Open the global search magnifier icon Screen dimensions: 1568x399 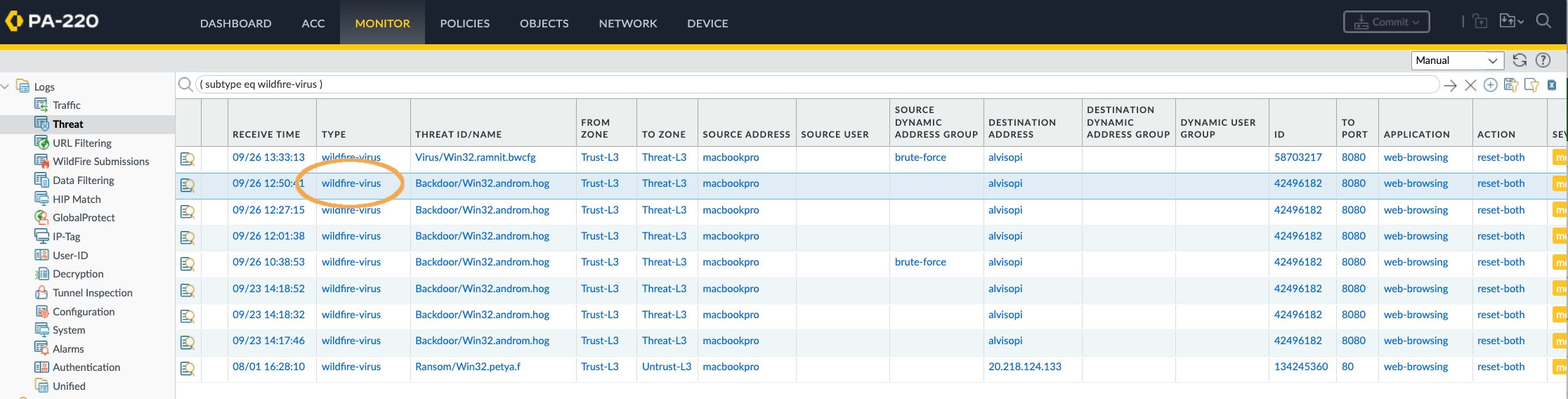click(x=1543, y=21)
